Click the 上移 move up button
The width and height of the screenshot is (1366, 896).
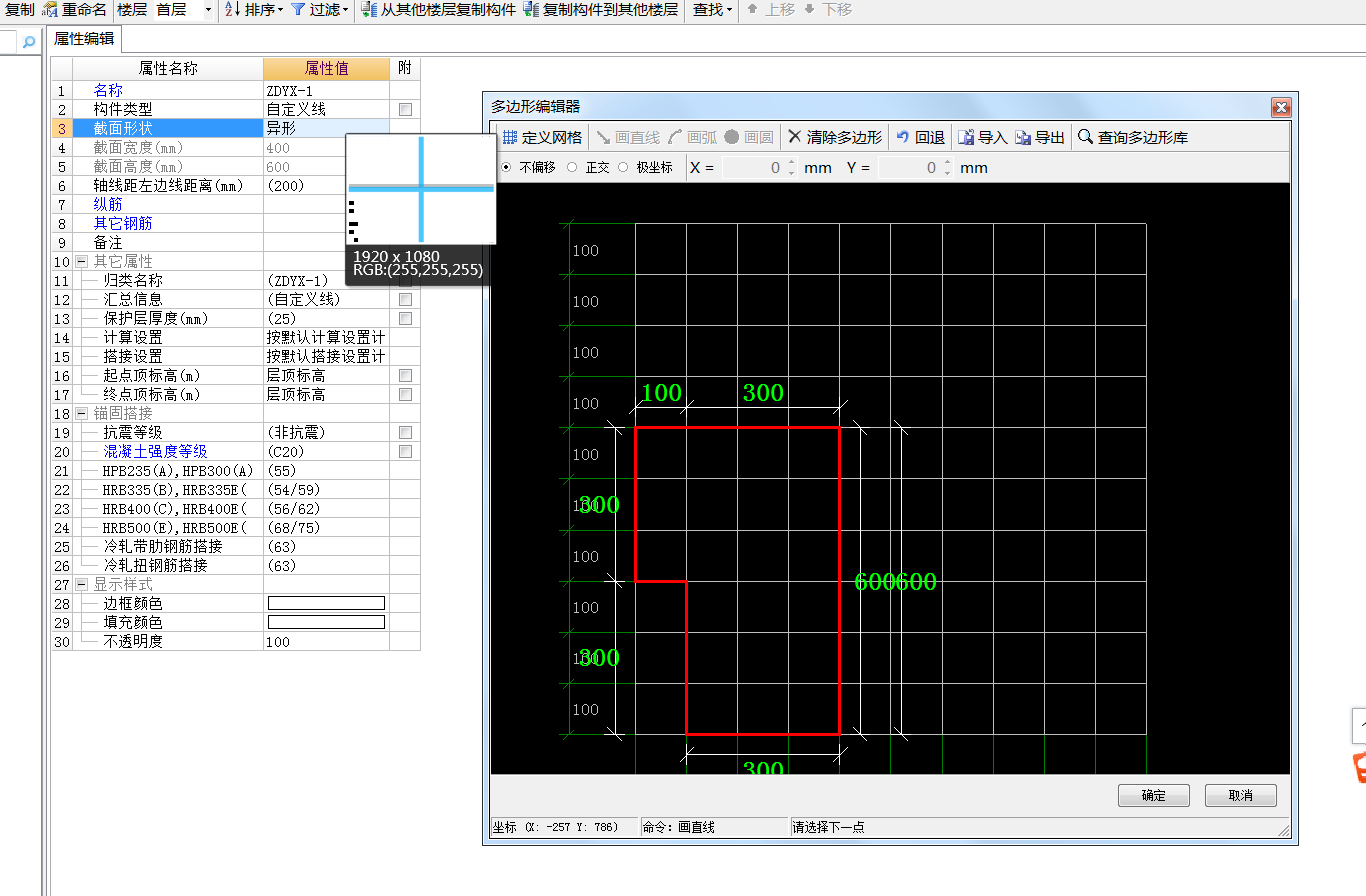point(772,9)
